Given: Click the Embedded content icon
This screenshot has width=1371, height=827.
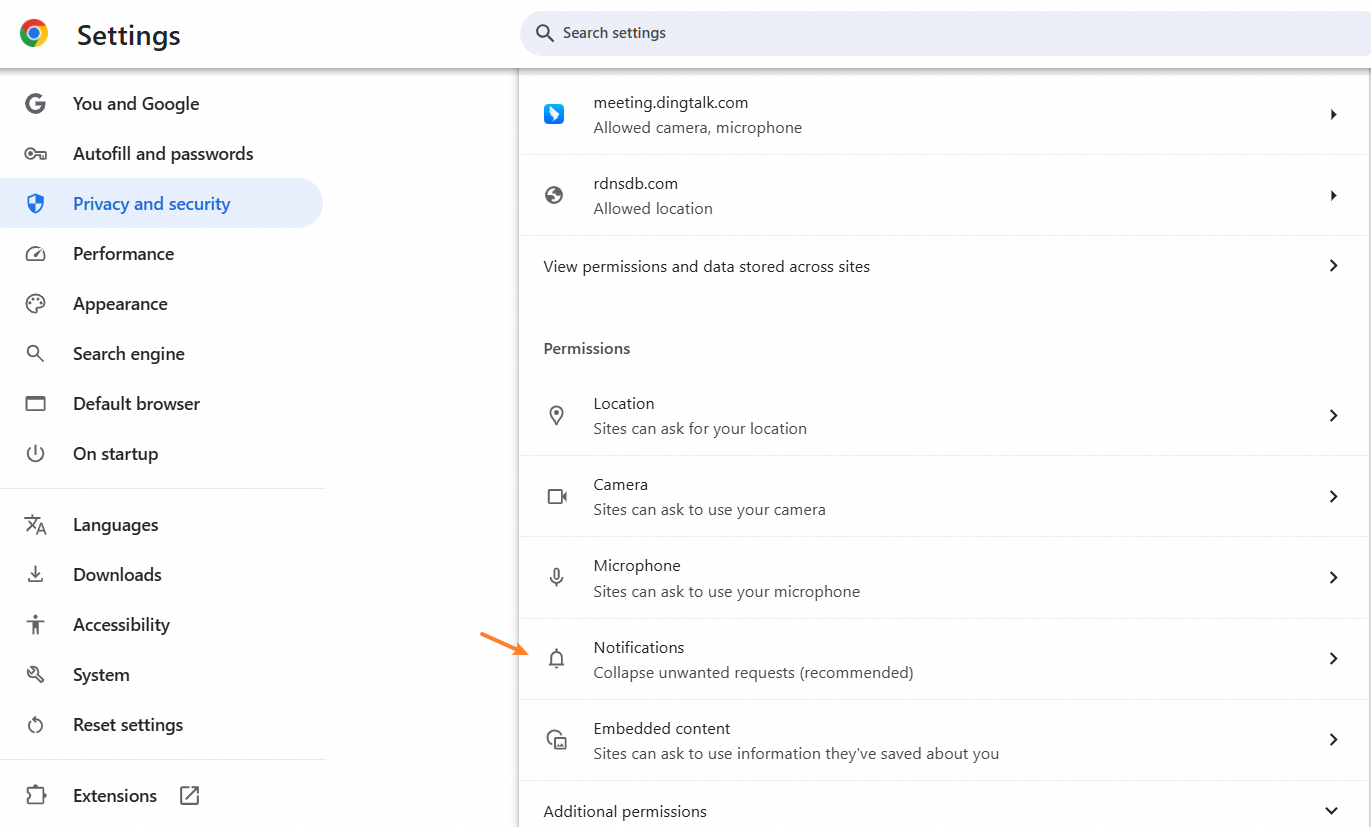Looking at the screenshot, I should (557, 740).
